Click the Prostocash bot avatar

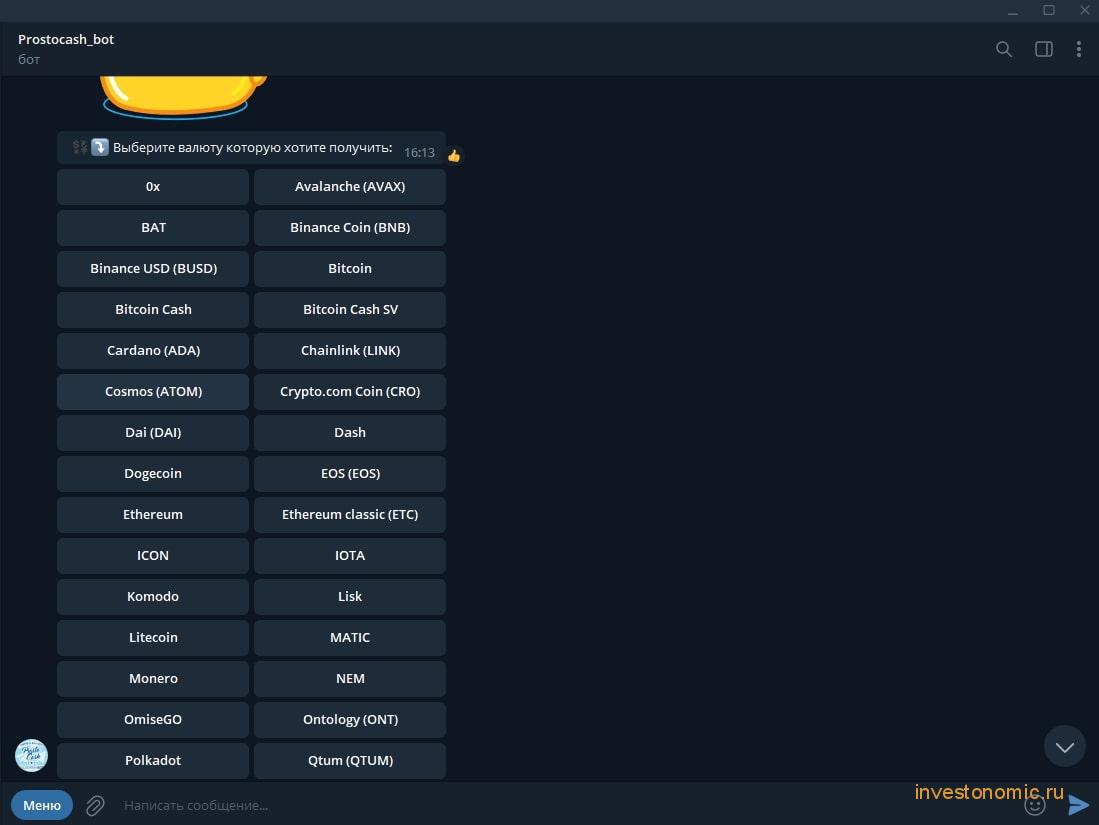(32, 755)
